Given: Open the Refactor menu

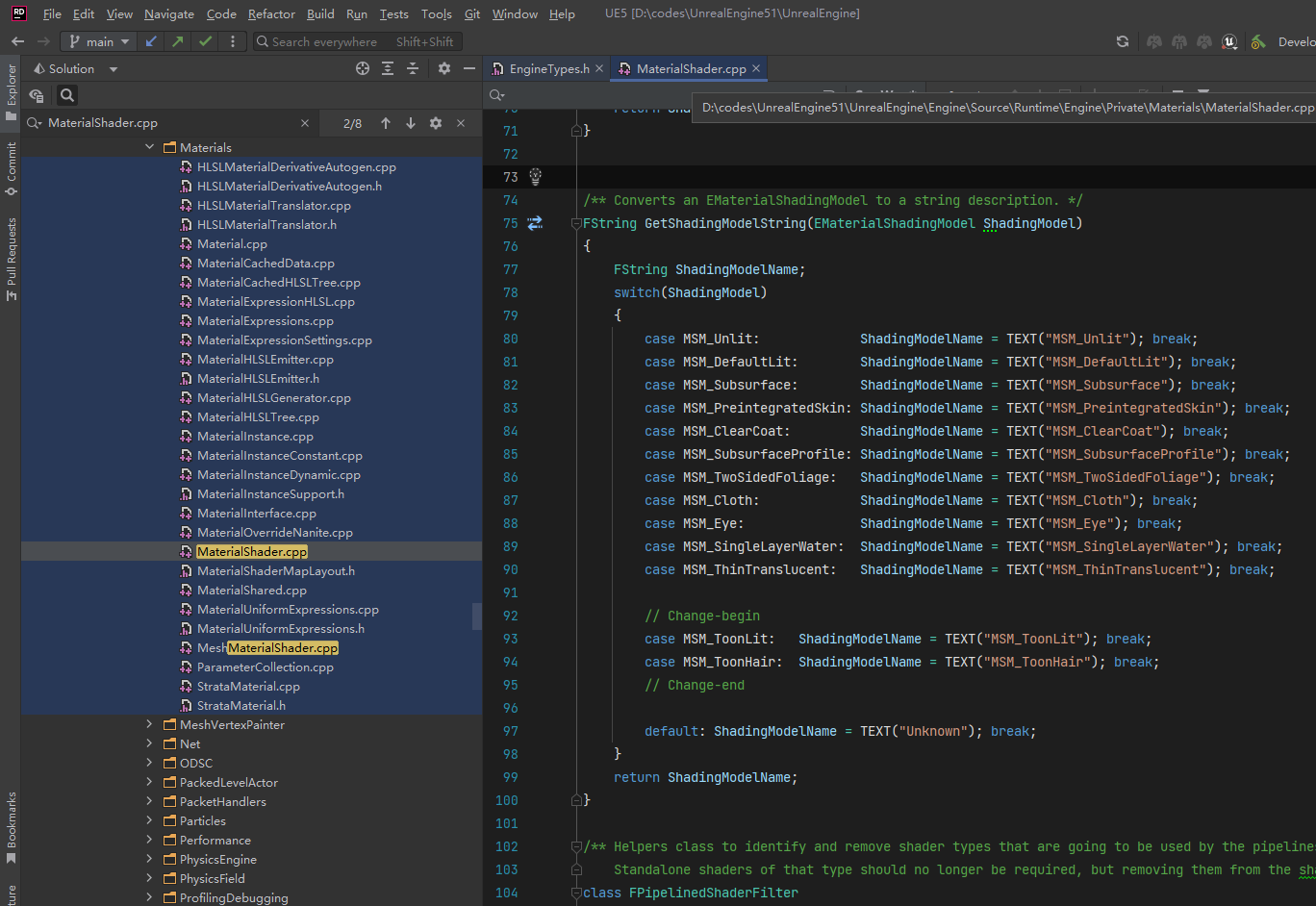Looking at the screenshot, I should (271, 13).
